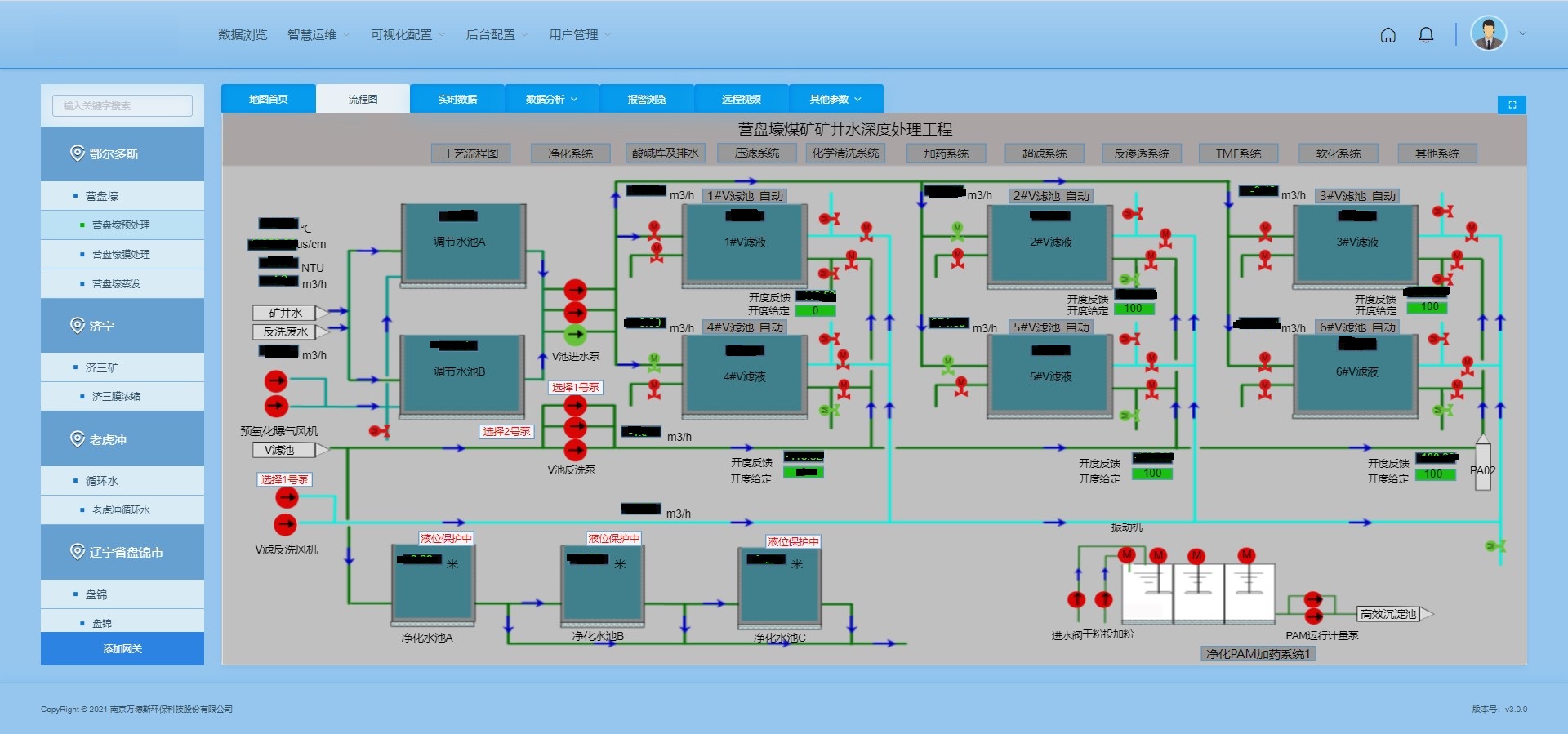Collapse the 济宁 region group

pyautogui.click(x=122, y=326)
